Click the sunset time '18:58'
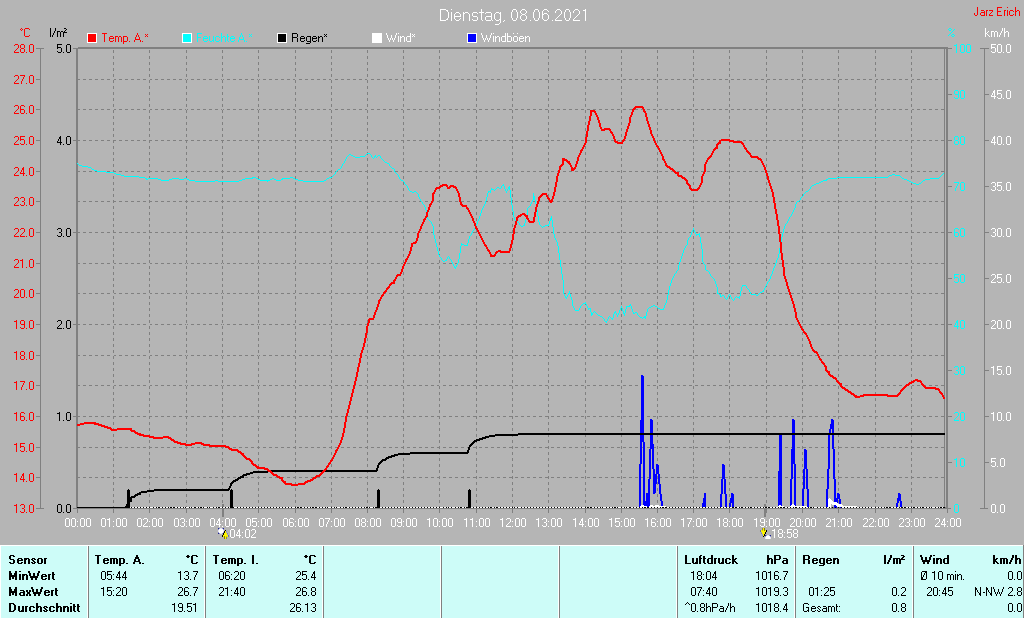The image size is (1024, 618). (785, 534)
